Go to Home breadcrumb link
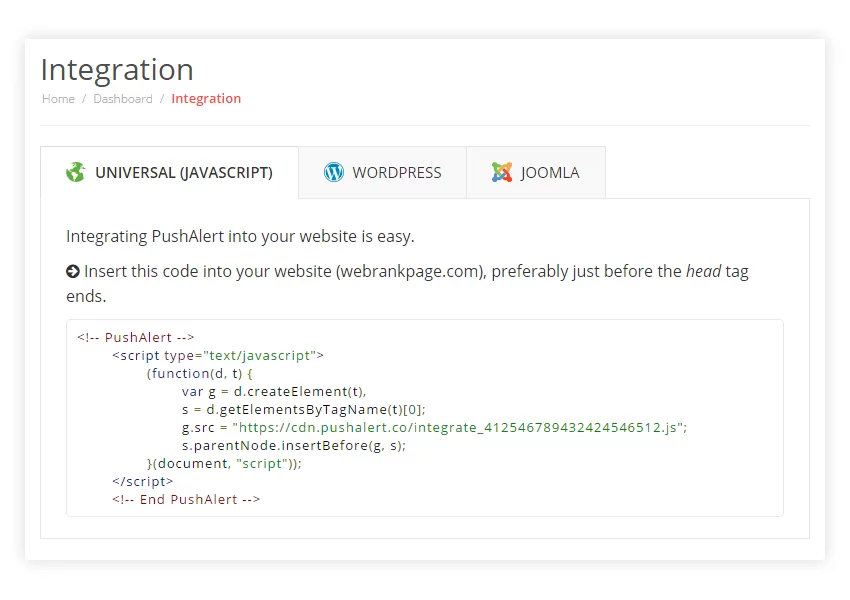 pos(58,99)
